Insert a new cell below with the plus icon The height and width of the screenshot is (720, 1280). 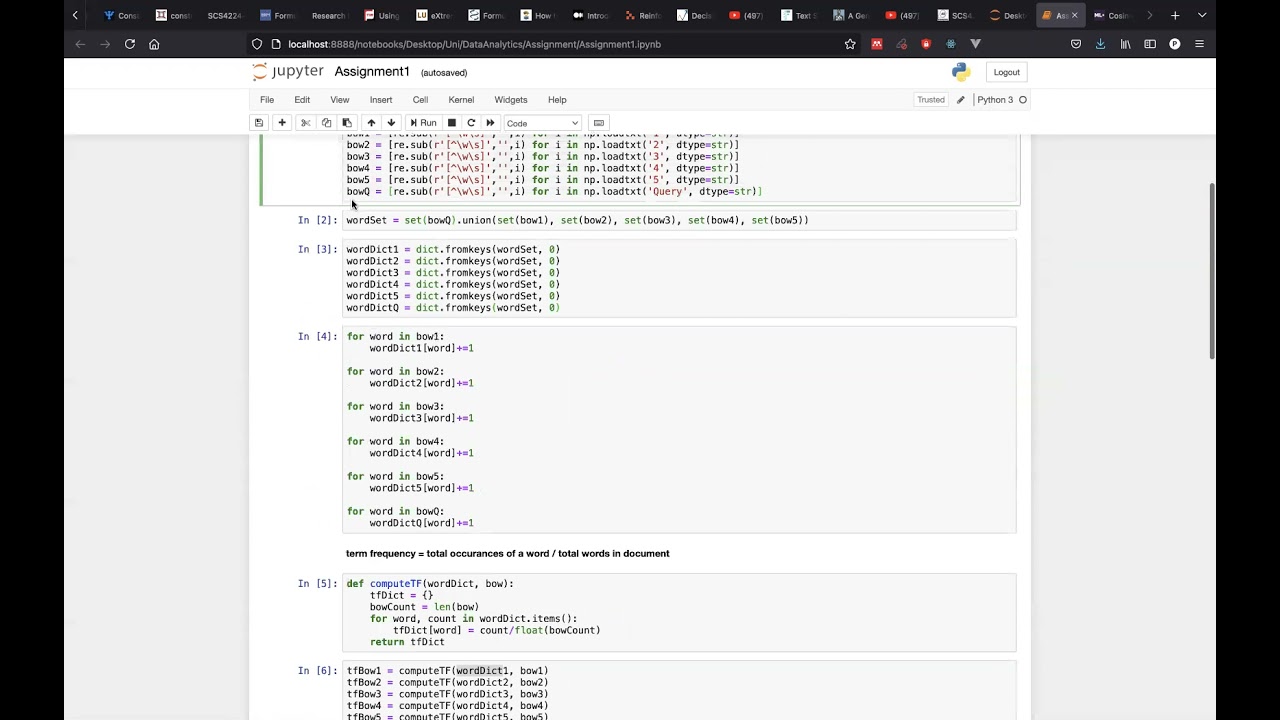pyautogui.click(x=282, y=123)
